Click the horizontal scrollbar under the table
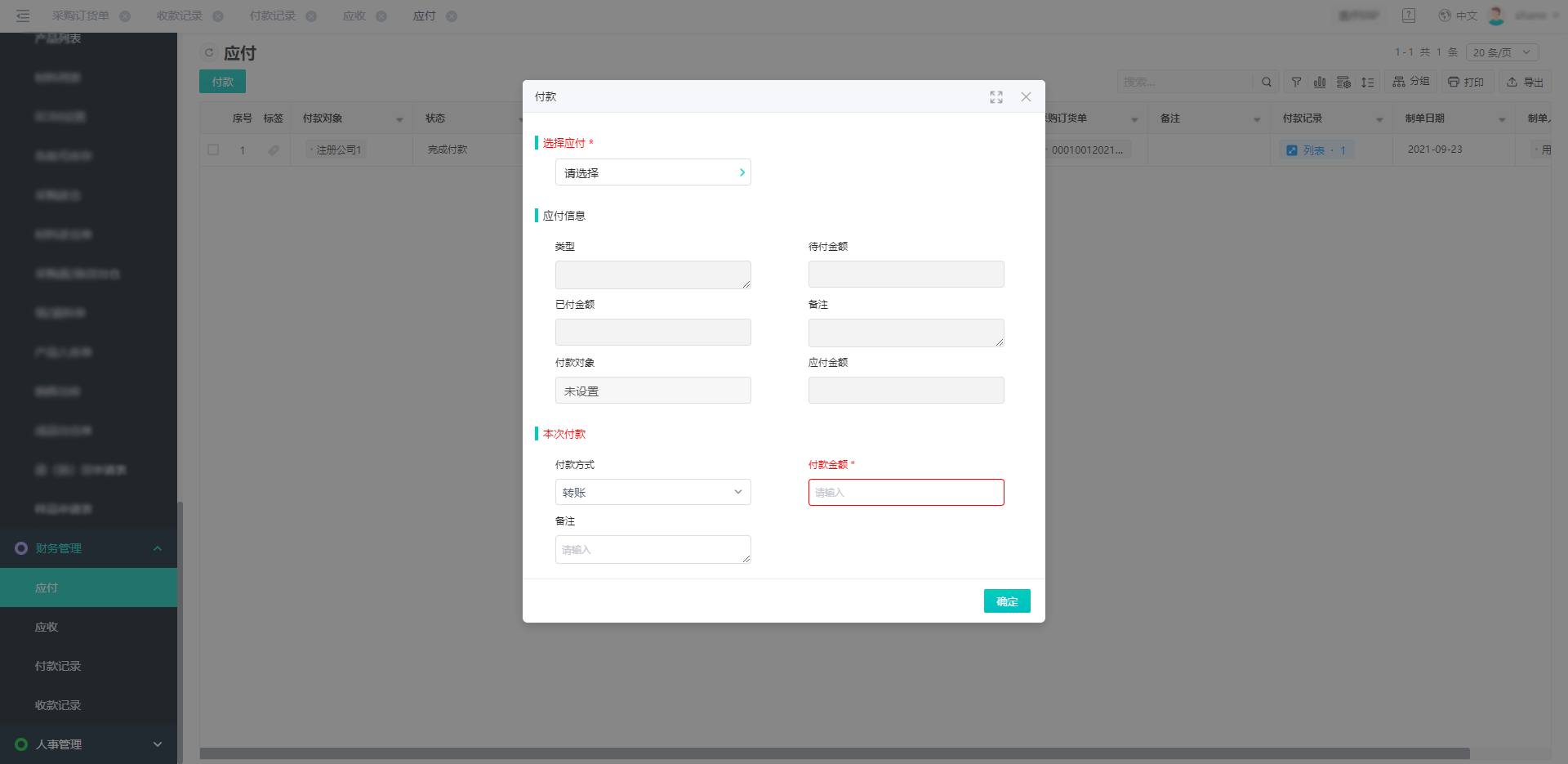Viewport: 1568px width, 764px height. point(835,753)
